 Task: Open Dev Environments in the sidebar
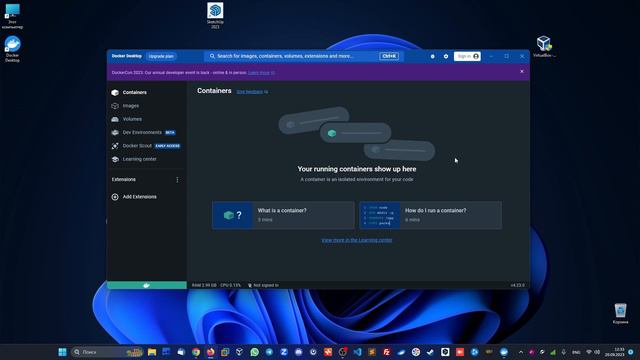(142, 133)
